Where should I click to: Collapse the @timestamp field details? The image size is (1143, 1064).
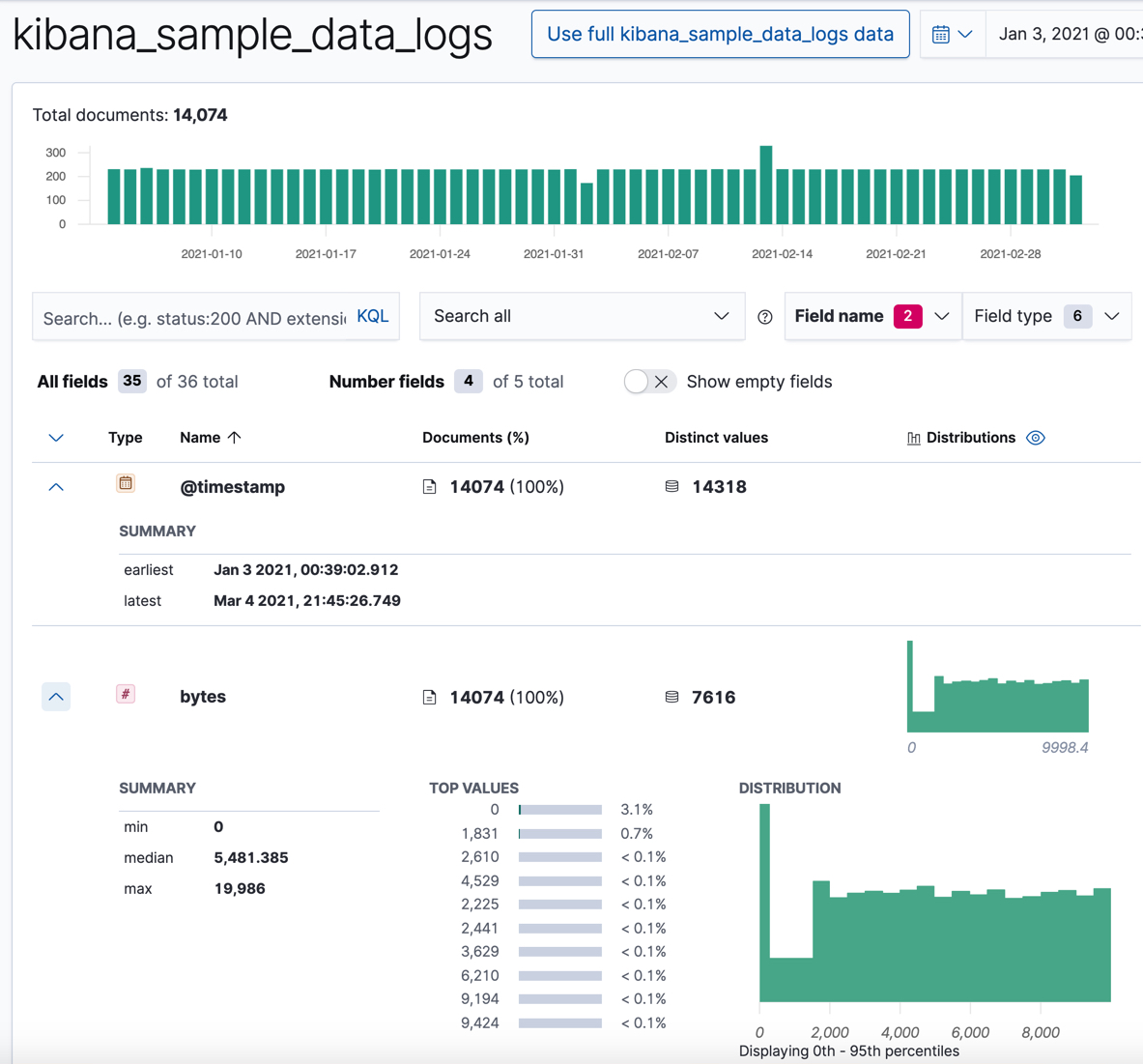point(55,486)
